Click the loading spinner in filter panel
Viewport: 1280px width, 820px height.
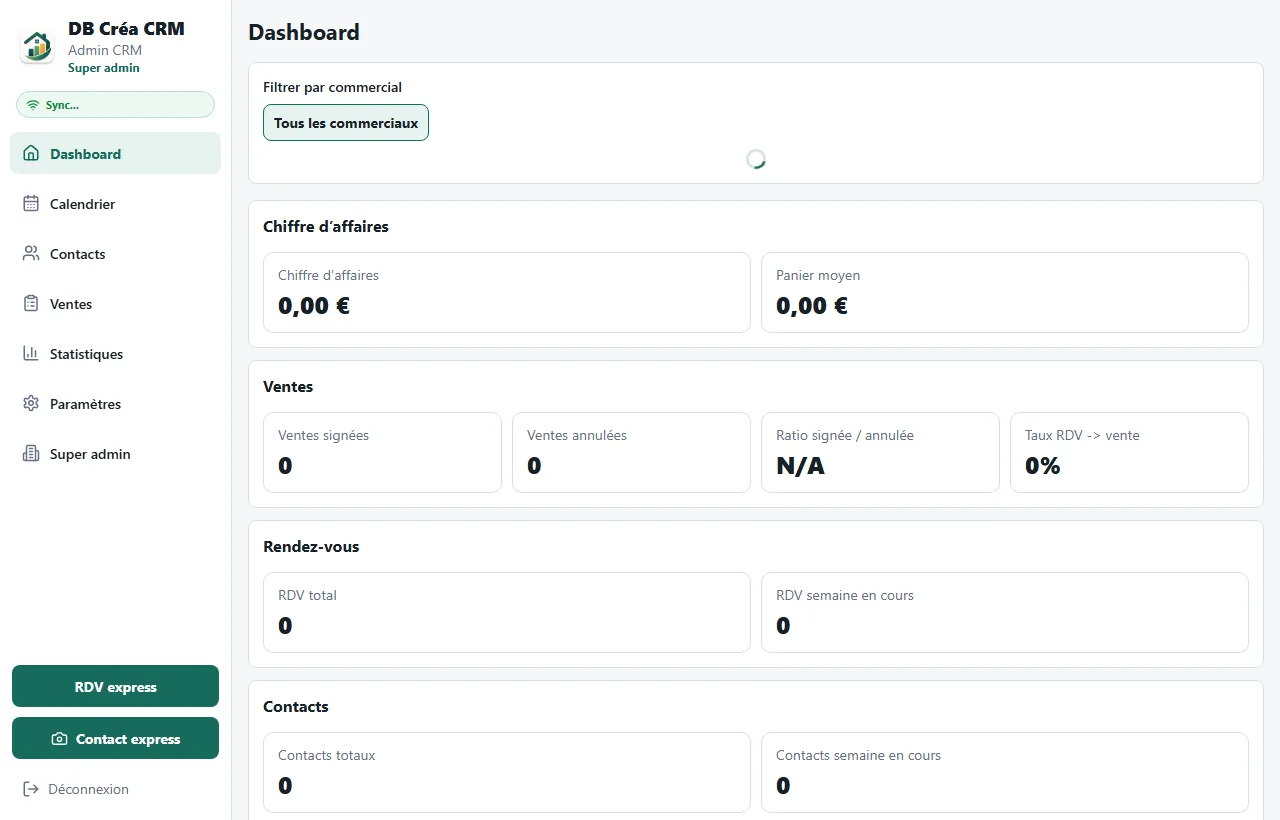756,159
